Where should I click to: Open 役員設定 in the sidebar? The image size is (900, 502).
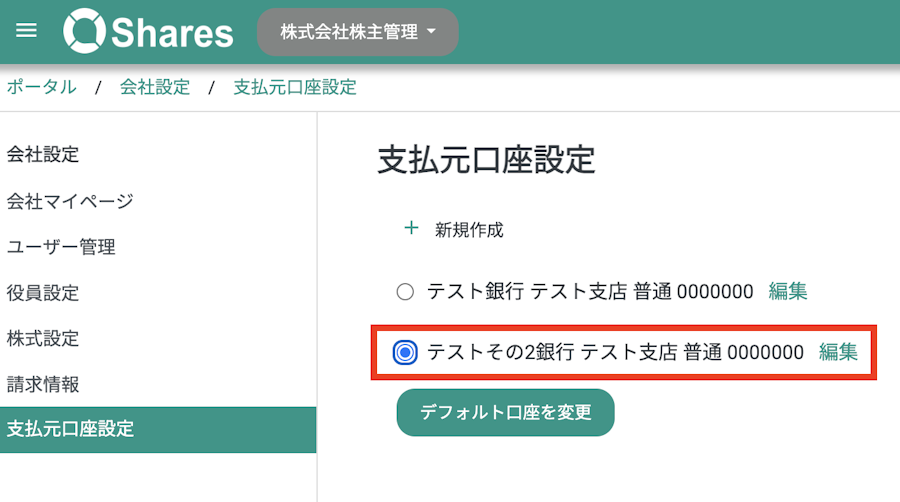pos(43,293)
